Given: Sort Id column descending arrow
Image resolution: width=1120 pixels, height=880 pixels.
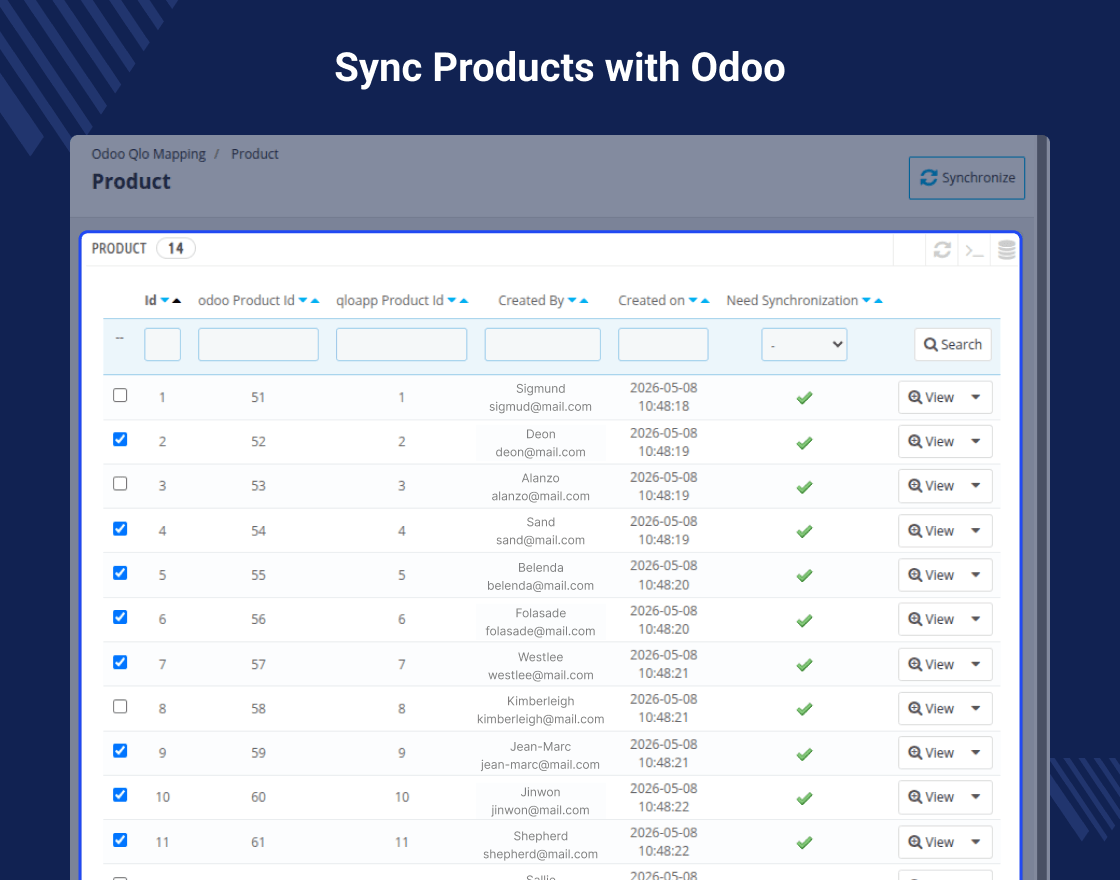Looking at the screenshot, I should pyautogui.click(x=165, y=301).
